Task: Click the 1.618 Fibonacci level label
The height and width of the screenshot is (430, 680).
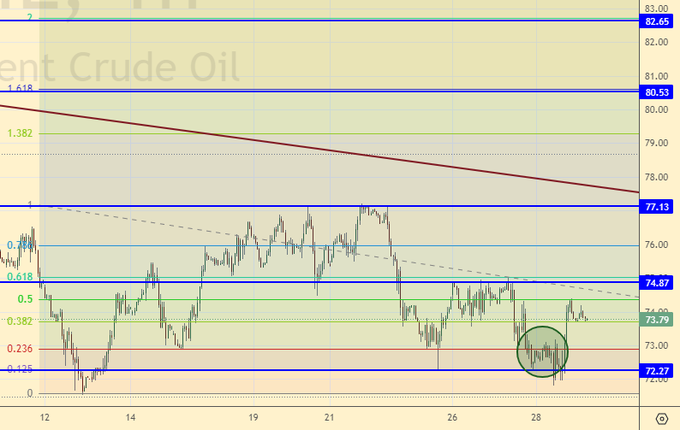Action: [x=20, y=89]
